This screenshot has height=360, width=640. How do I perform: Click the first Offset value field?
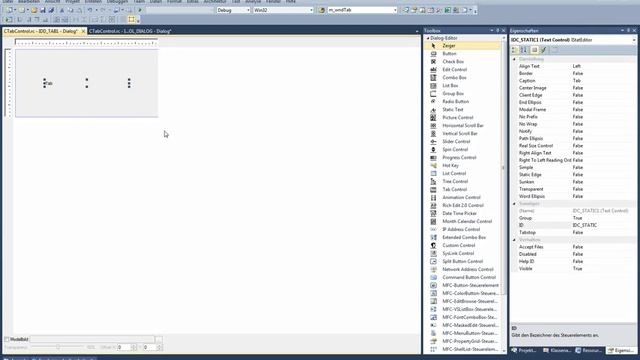tap(124, 347)
